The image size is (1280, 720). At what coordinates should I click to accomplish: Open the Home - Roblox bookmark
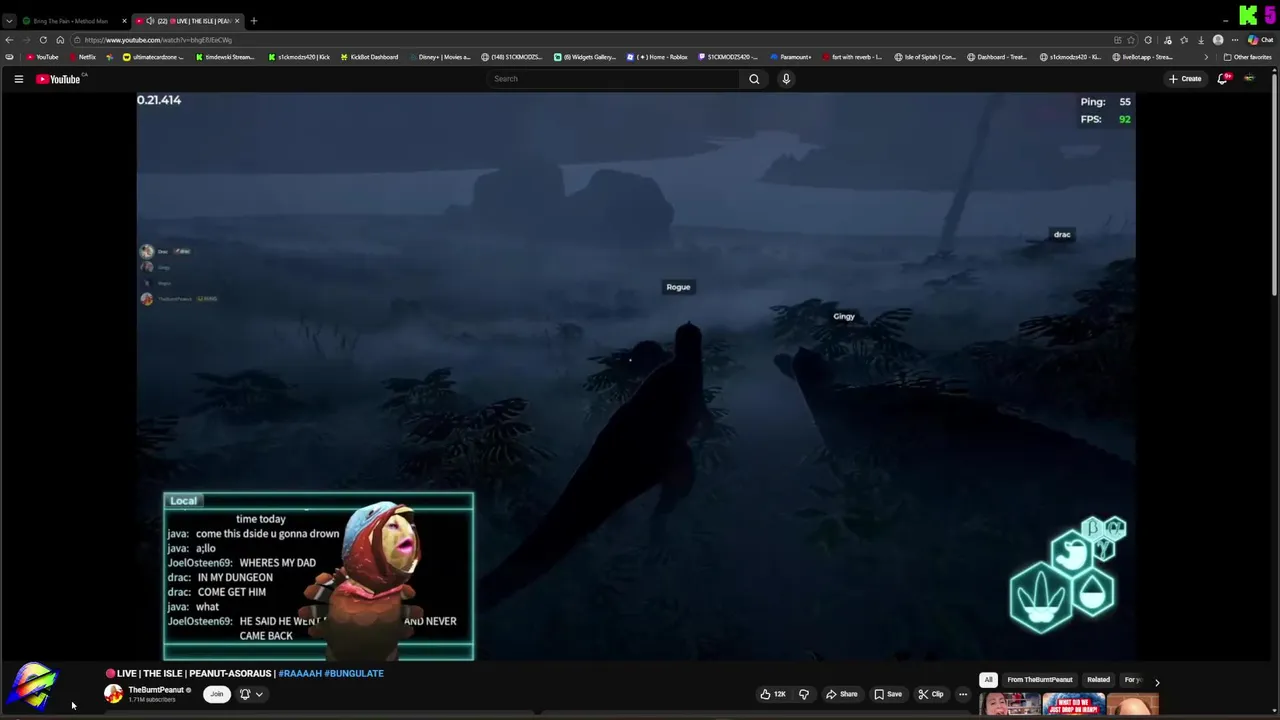click(657, 57)
